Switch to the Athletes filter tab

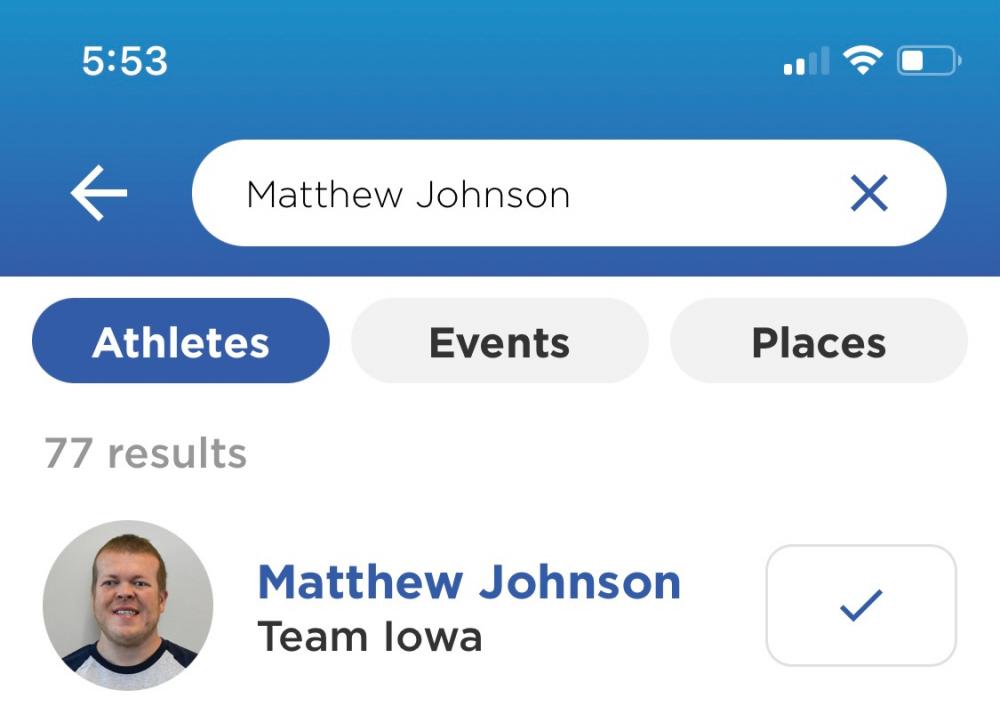click(x=180, y=341)
